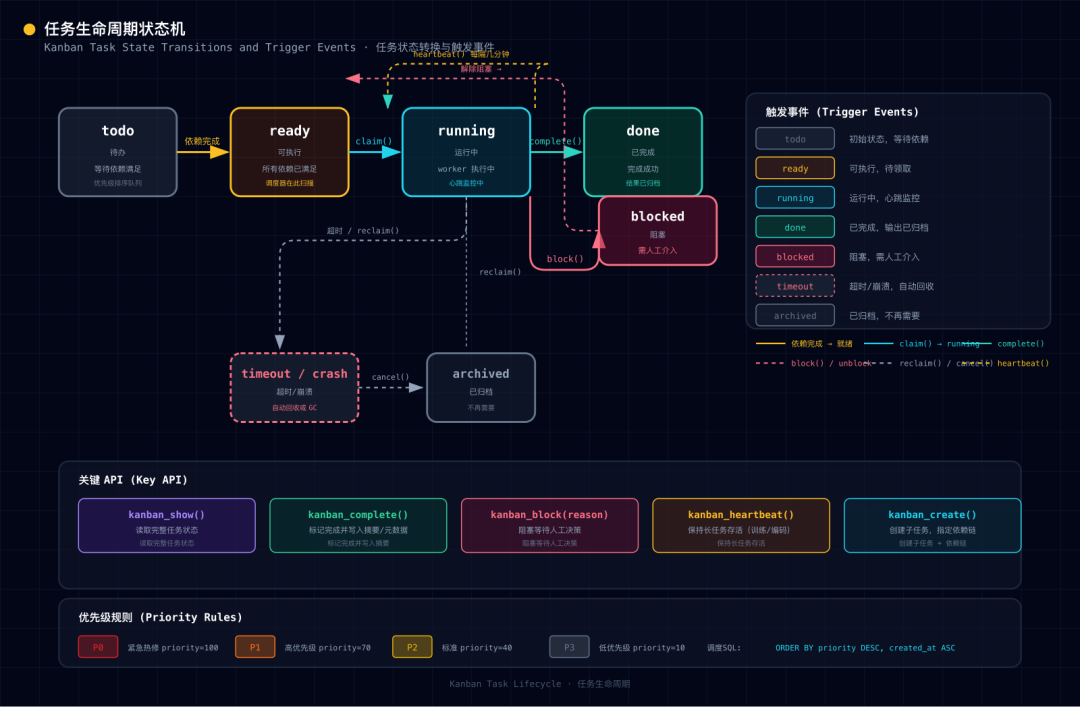Viewport: 1080px width, 707px height.
Task: Click the 所有依赖已满足 text in the ready node
Action: click(x=289, y=169)
